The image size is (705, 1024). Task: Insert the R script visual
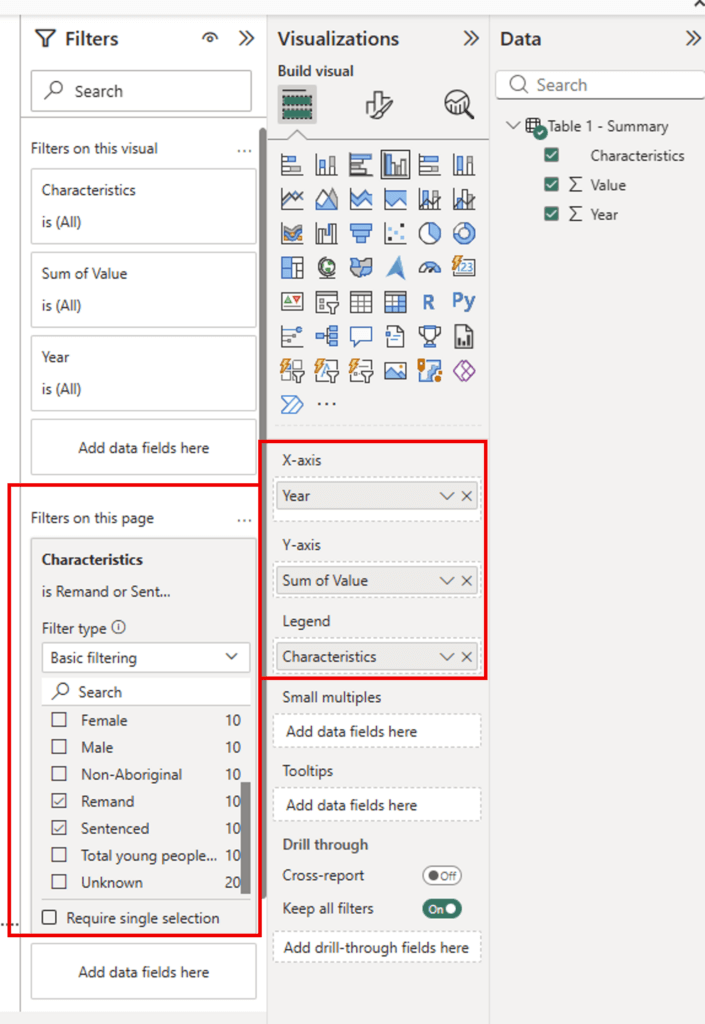coord(429,301)
